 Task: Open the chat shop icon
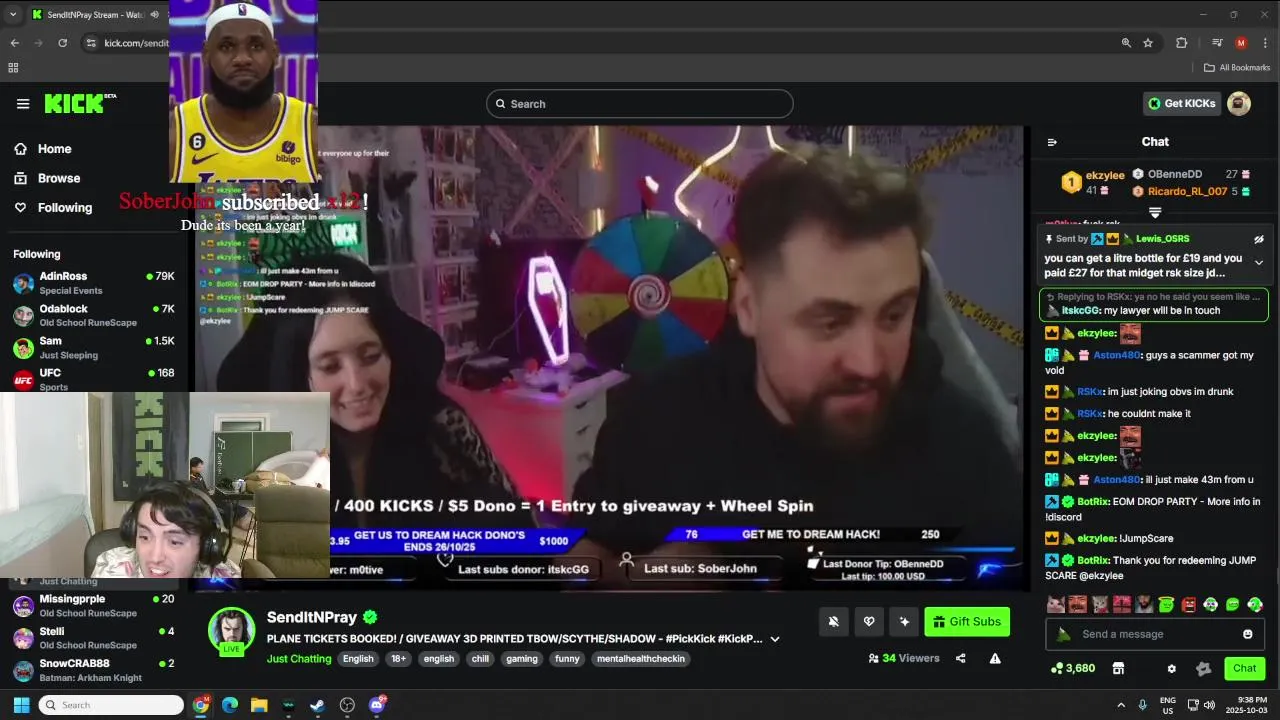1118,668
